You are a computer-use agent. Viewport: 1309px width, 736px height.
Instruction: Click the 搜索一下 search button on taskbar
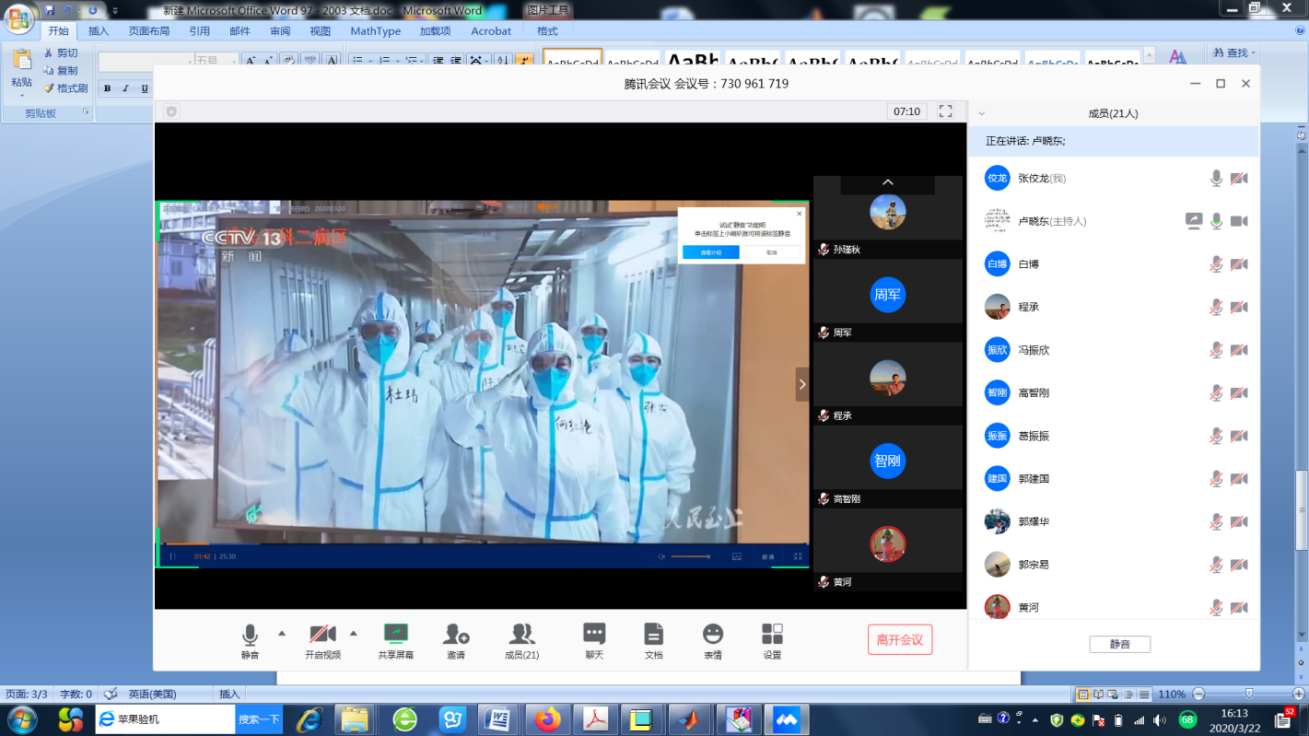coord(259,719)
